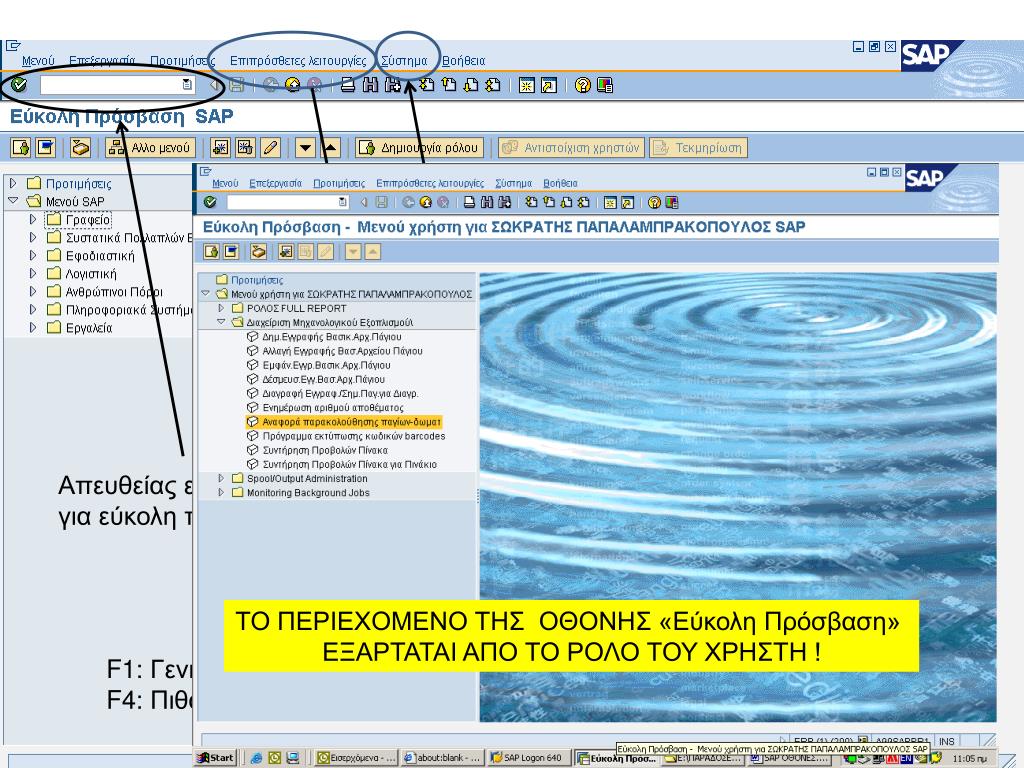This screenshot has width=1024, height=768.
Task: Expand the Προτιμήσεις folder in the back window tree
Action: click(x=12, y=183)
